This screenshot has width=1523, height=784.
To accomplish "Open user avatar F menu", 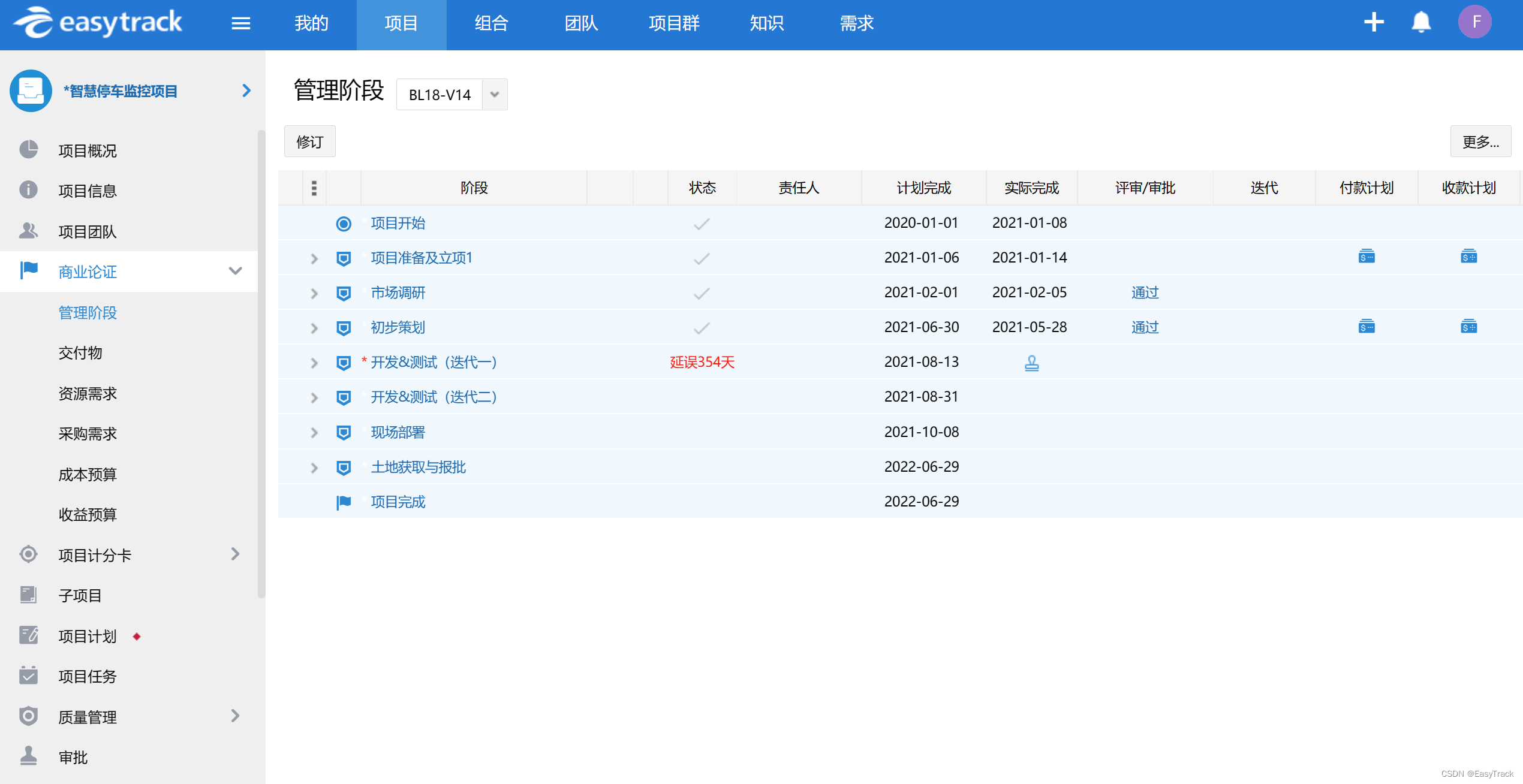I will click(1475, 22).
